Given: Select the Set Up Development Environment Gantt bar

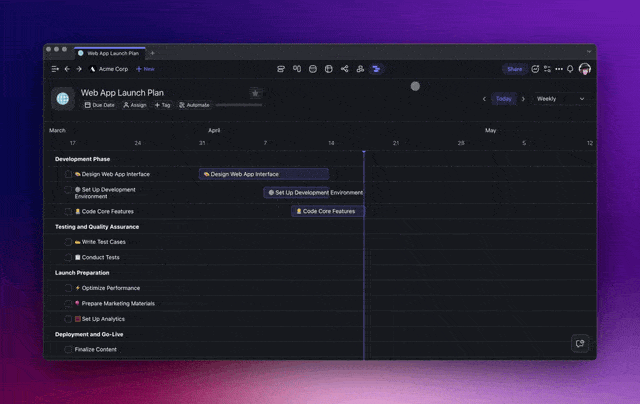Looking at the screenshot, I should [x=297, y=193].
